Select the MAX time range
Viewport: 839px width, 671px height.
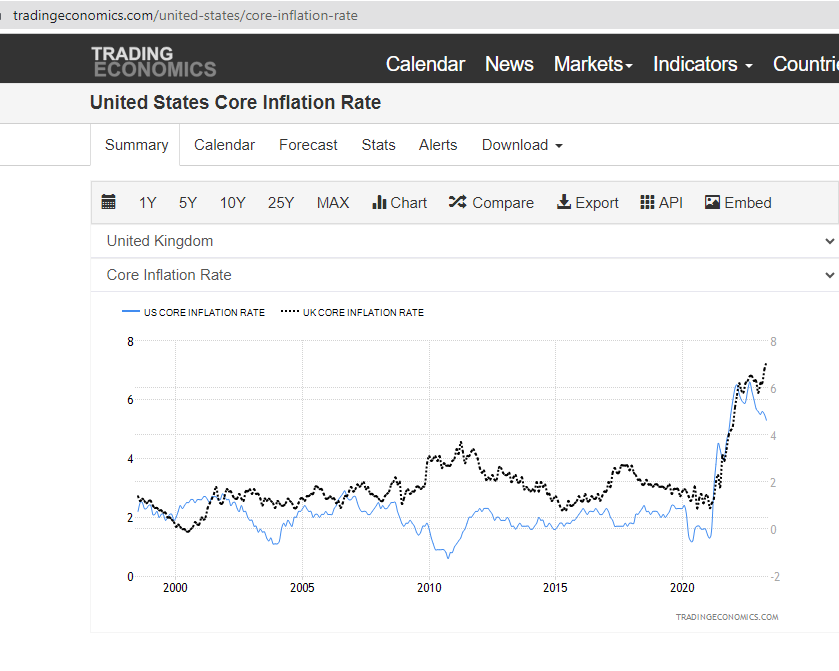[x=333, y=202]
